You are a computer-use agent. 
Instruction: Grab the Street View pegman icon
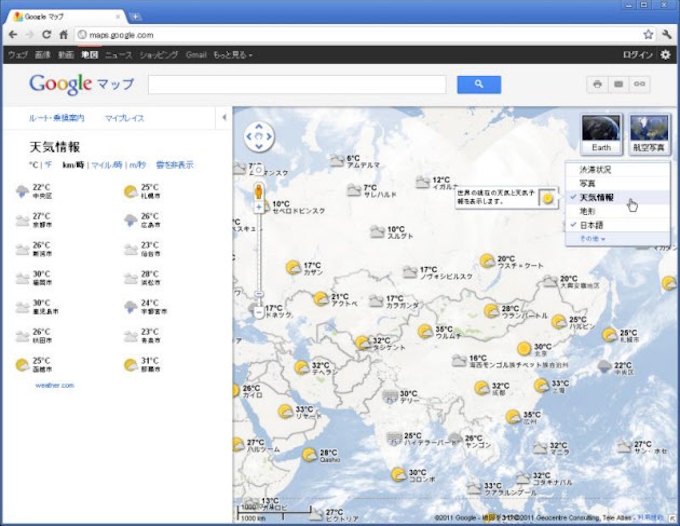click(x=259, y=190)
